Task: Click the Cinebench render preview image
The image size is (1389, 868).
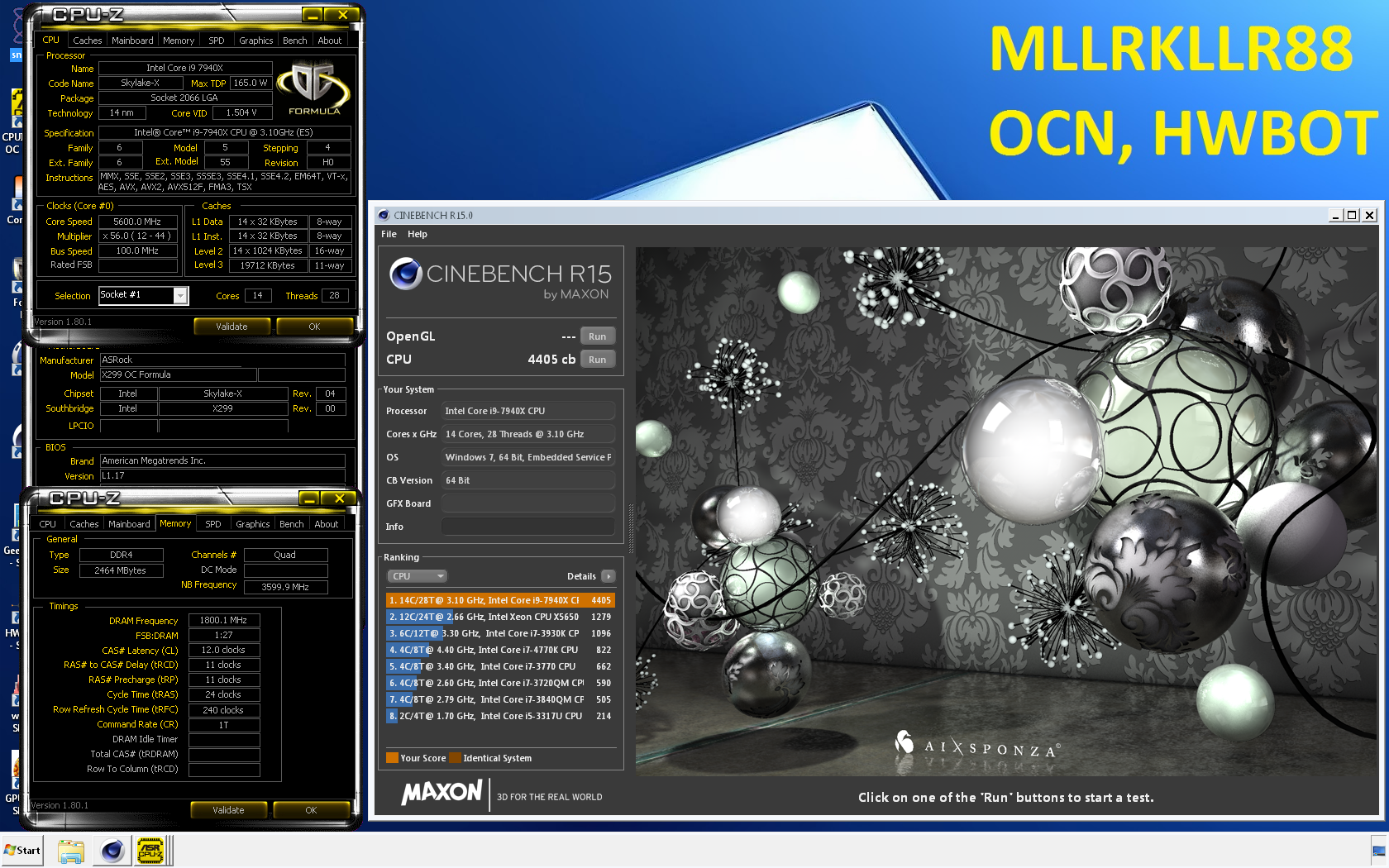Action: click(1007, 511)
